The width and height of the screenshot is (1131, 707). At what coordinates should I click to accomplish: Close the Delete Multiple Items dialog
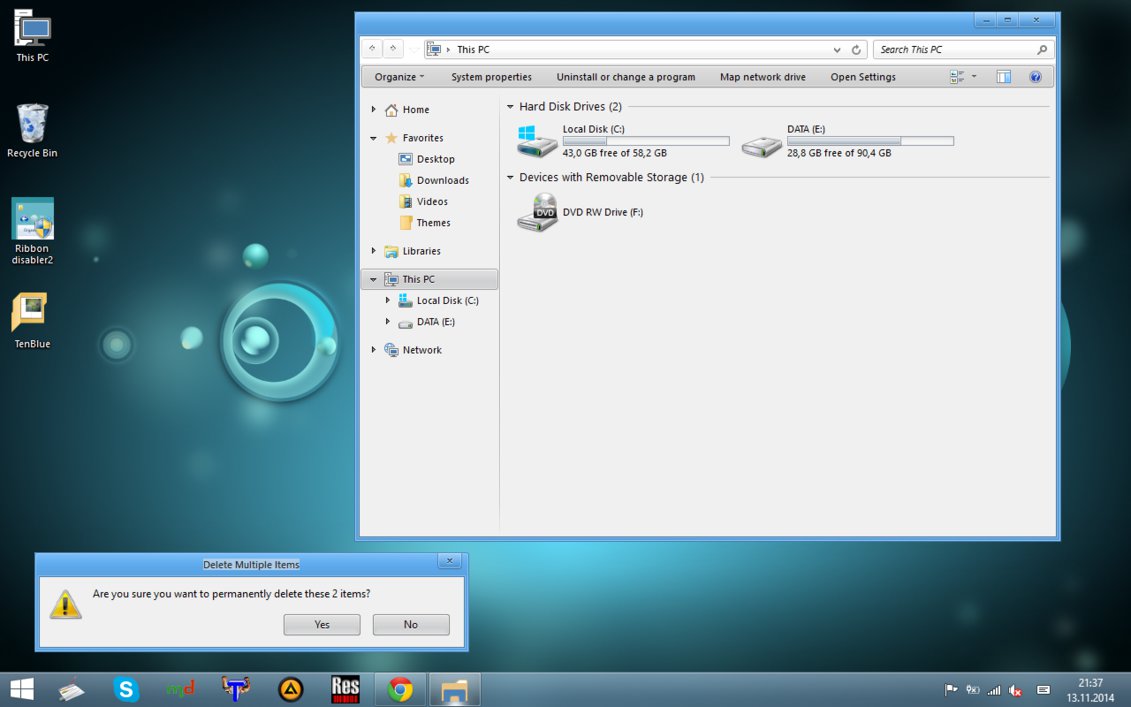pos(449,561)
